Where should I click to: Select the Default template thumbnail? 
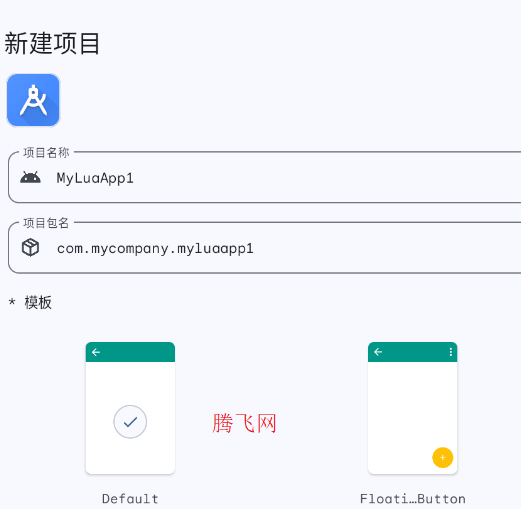(x=130, y=408)
